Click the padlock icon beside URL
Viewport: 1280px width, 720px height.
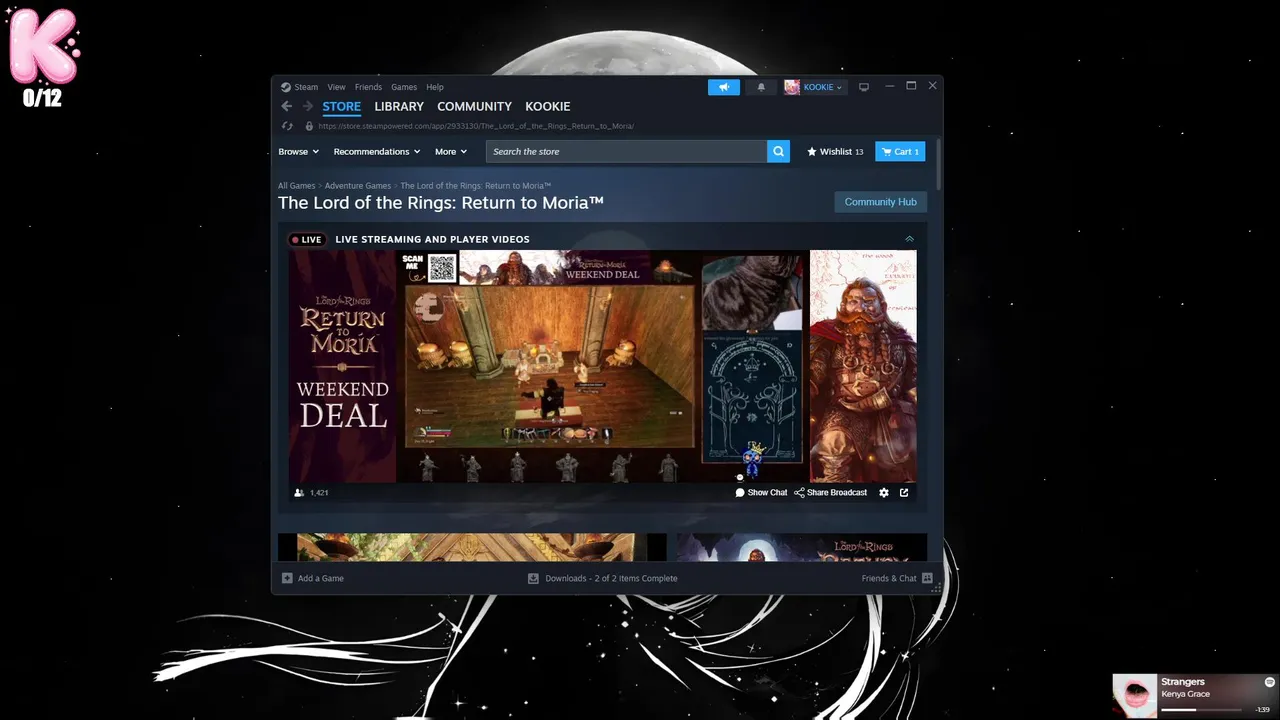pos(309,126)
